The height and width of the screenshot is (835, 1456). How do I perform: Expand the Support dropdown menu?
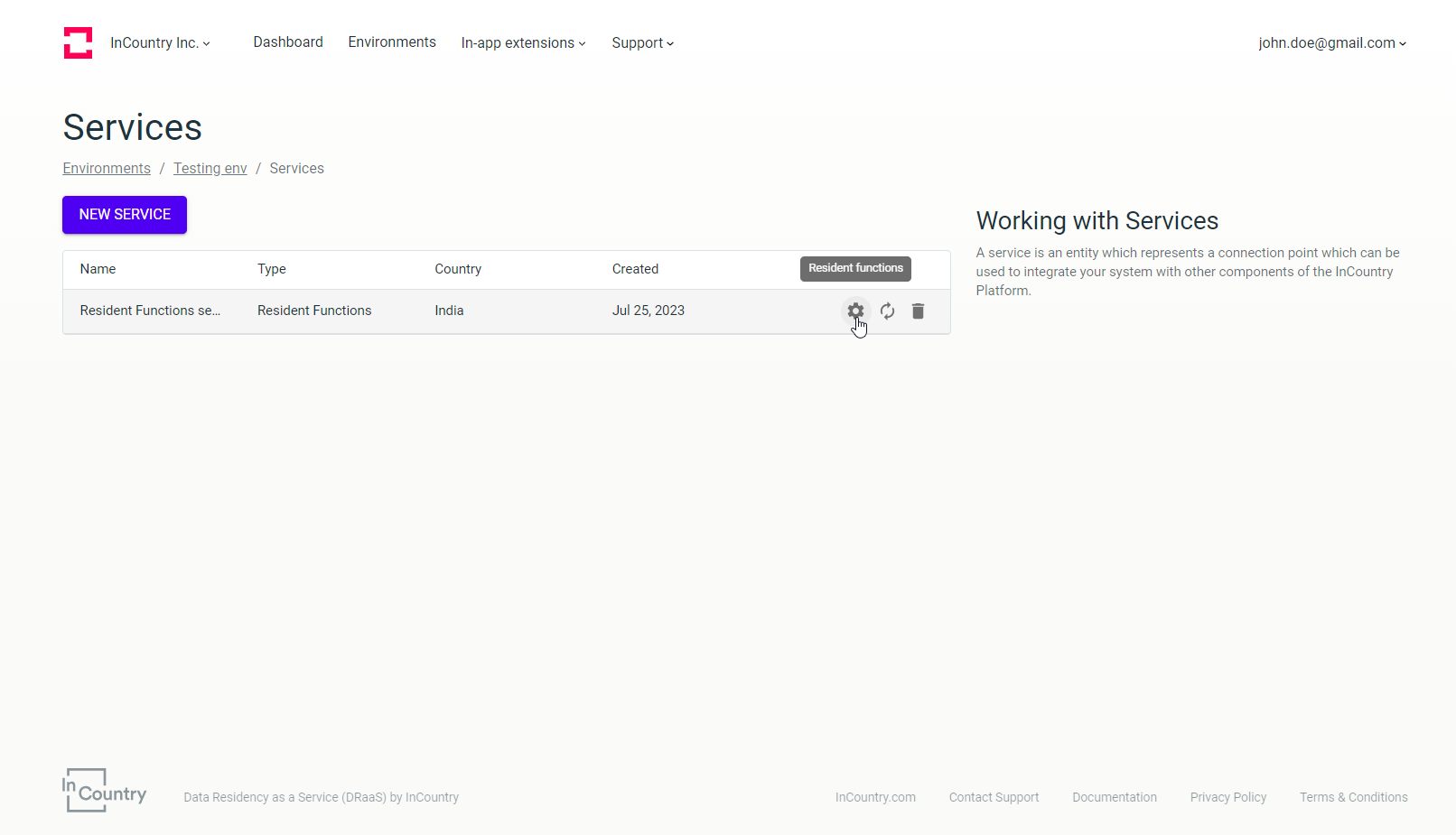[643, 43]
